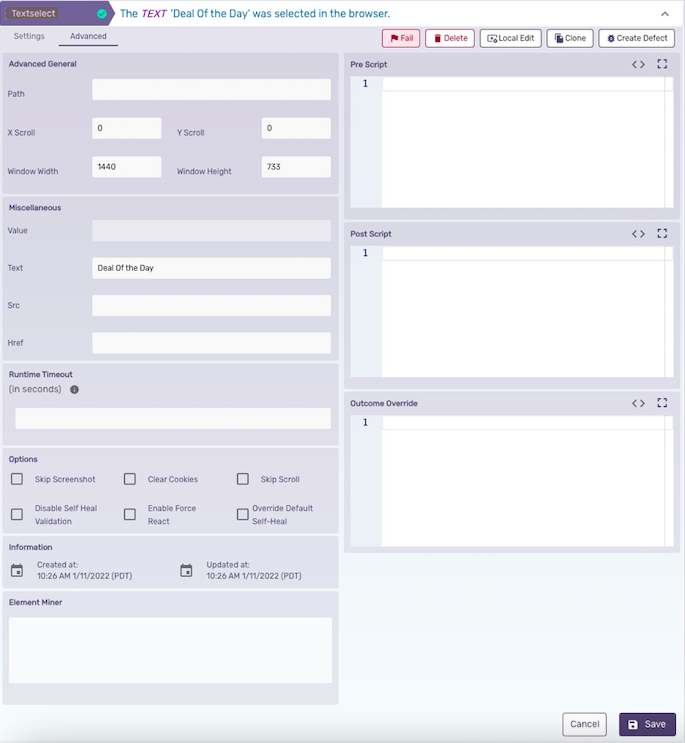Click the Runtime Timeout seconds field

click(x=173, y=419)
